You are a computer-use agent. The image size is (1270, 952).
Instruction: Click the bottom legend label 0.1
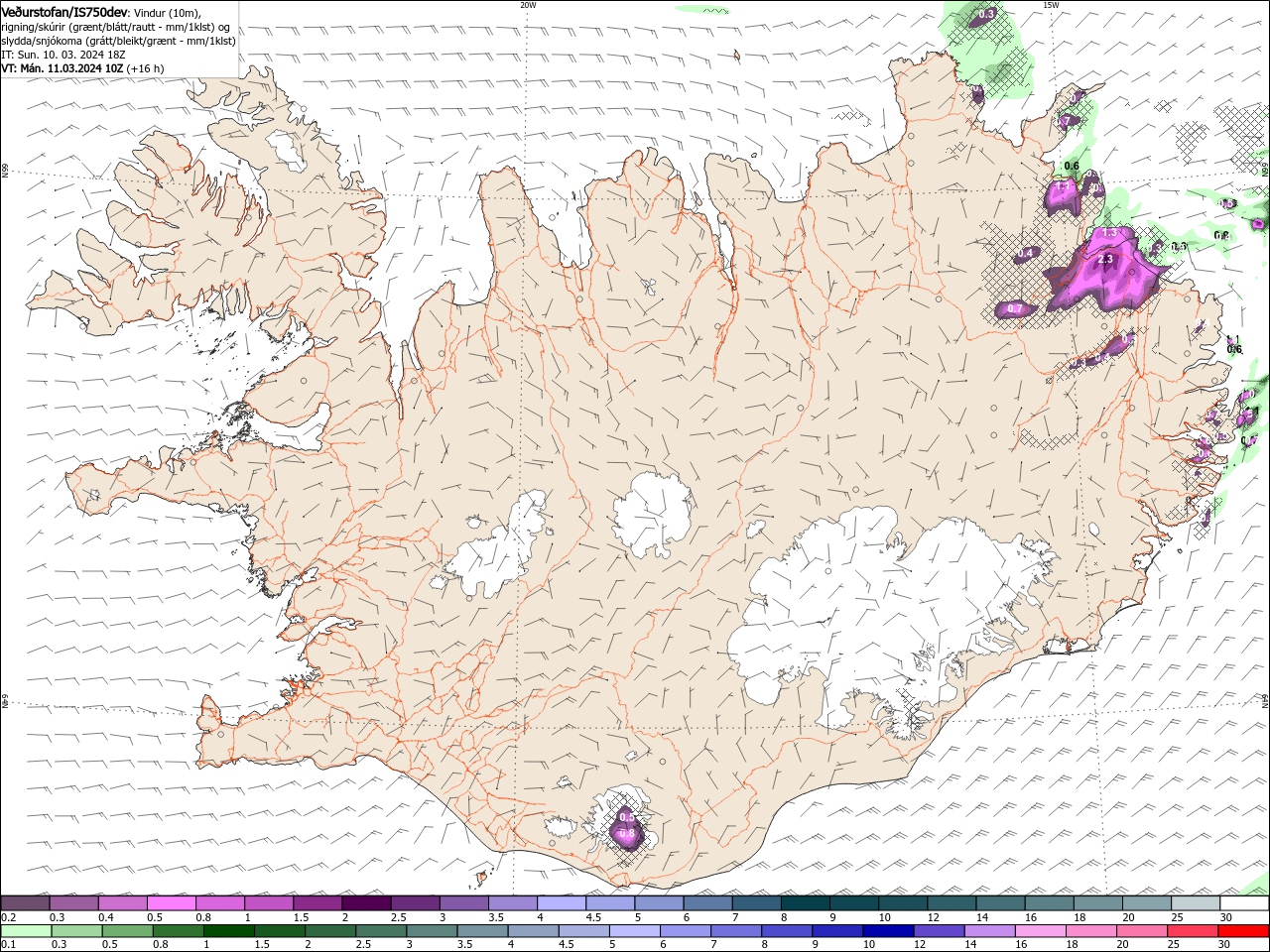click(x=8, y=945)
